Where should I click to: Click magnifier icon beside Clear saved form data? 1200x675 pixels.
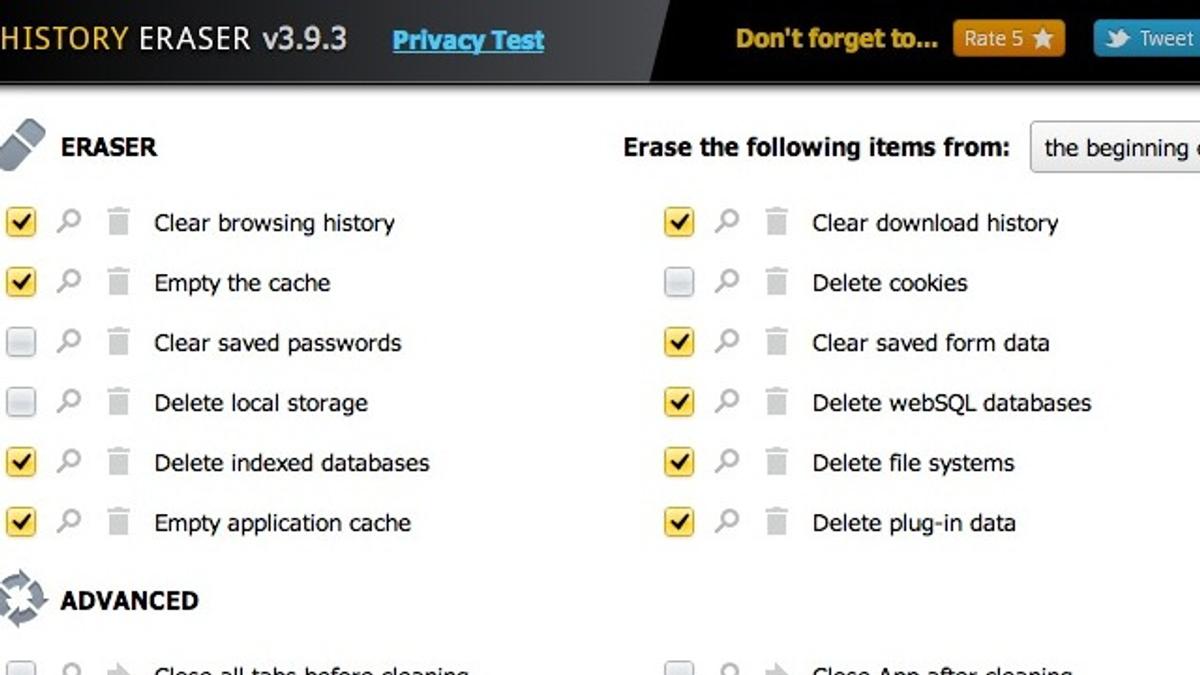[727, 341]
